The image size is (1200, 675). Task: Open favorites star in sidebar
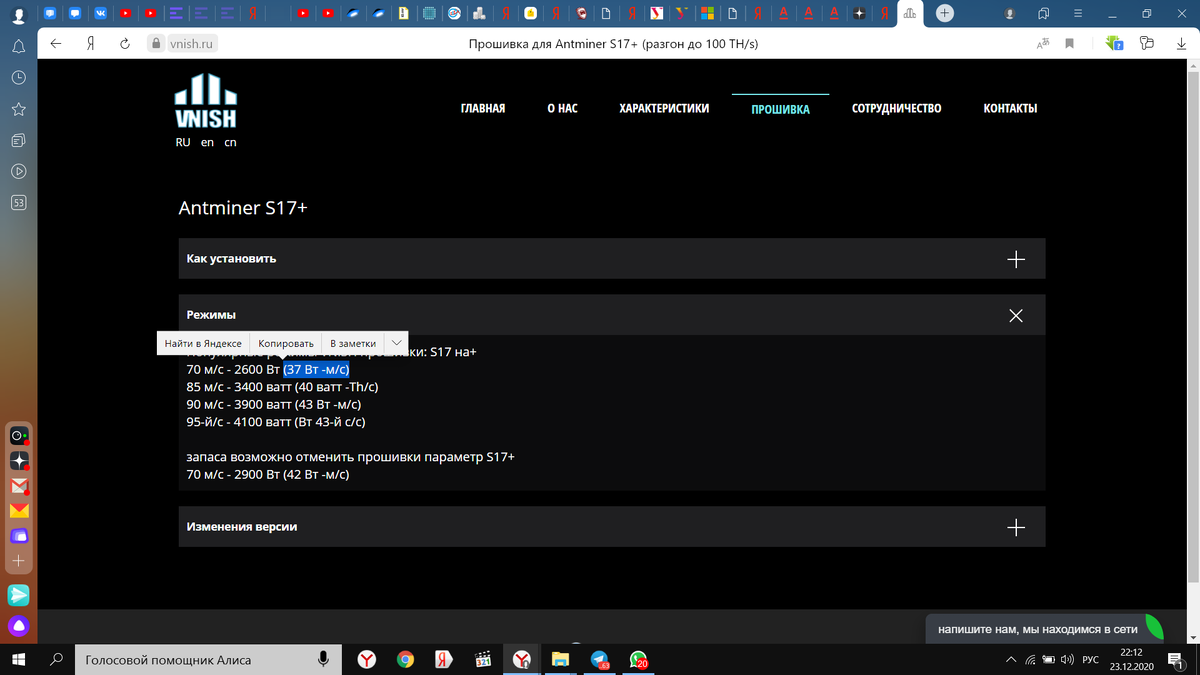(18, 108)
